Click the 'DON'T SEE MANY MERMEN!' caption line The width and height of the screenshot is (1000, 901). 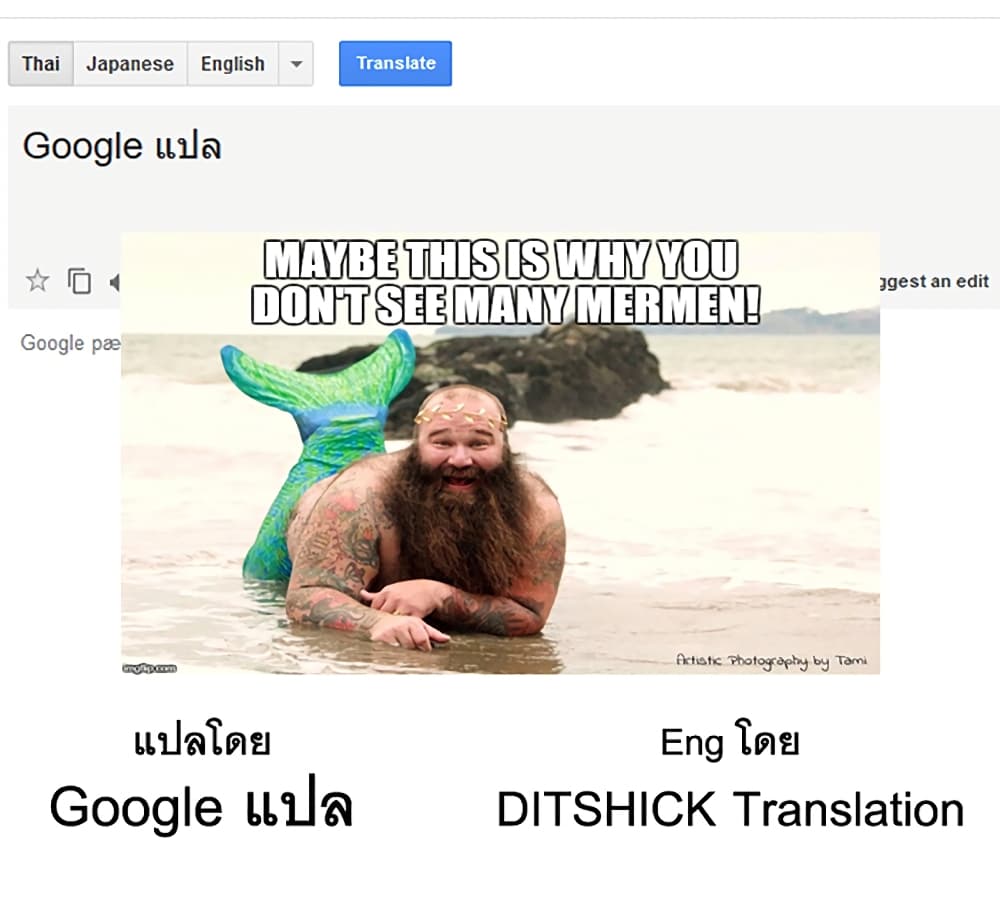pyautogui.click(x=506, y=305)
